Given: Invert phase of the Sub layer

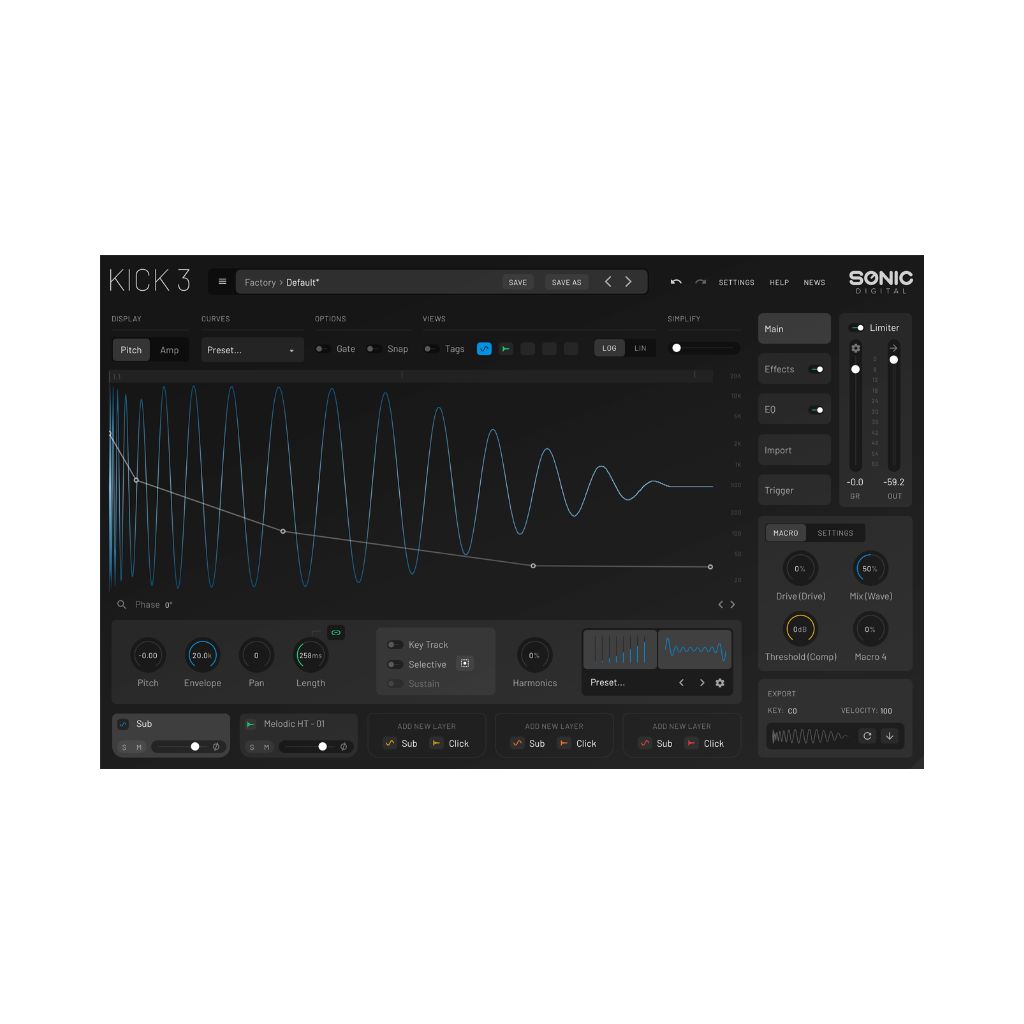Looking at the screenshot, I should pos(216,746).
